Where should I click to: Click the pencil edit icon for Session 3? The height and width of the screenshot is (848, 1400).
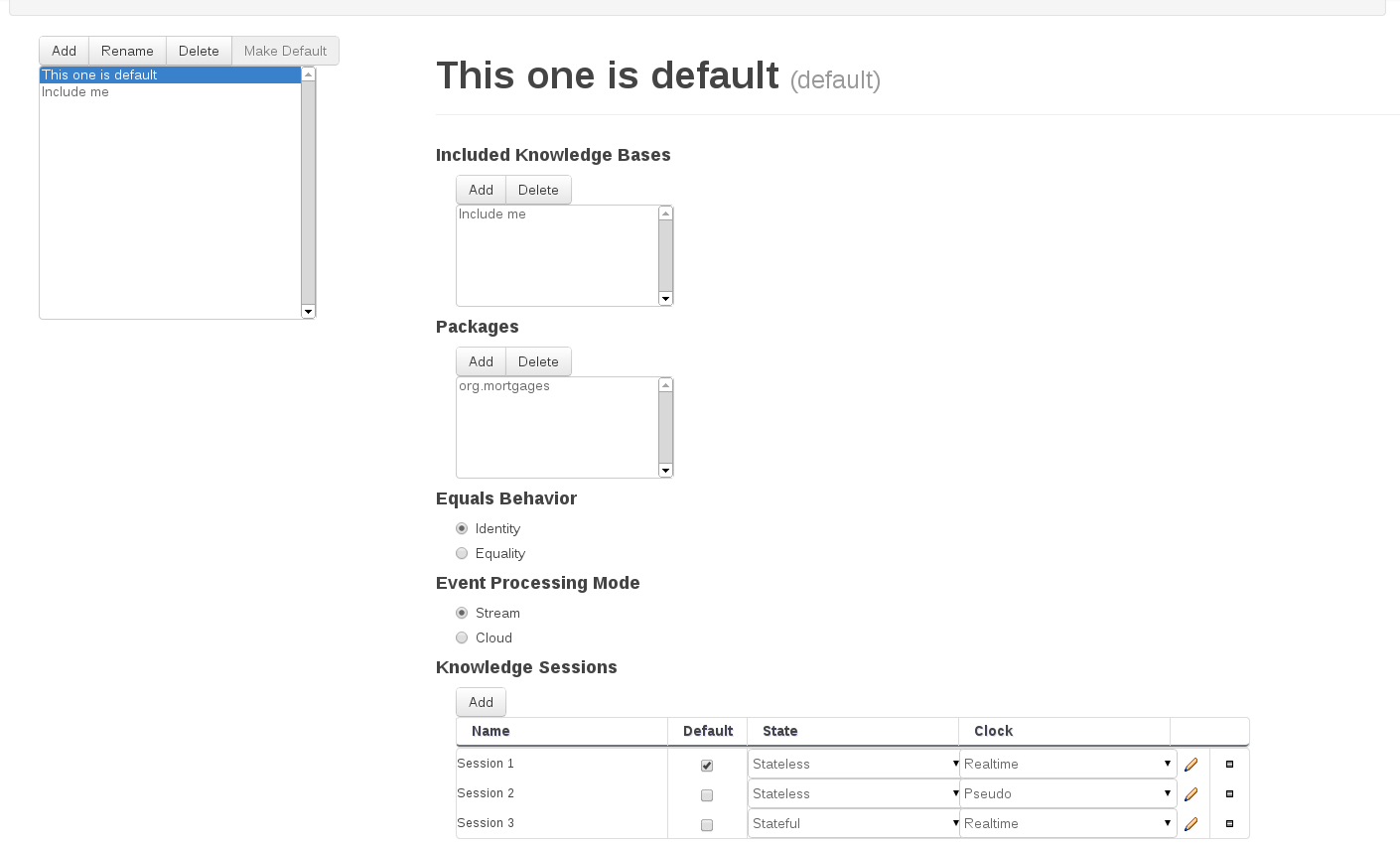coord(1190,824)
